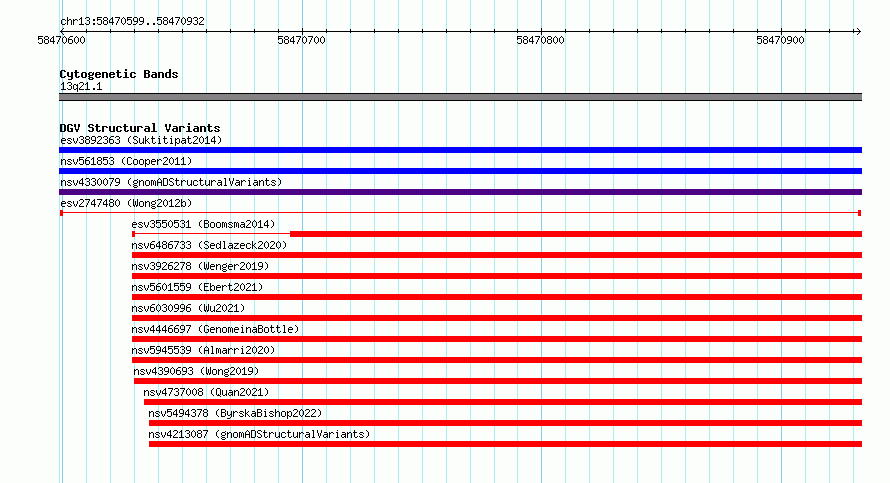Click the thin red line of esv2747480
Viewport: 890px width, 483px height.
click(x=460, y=213)
